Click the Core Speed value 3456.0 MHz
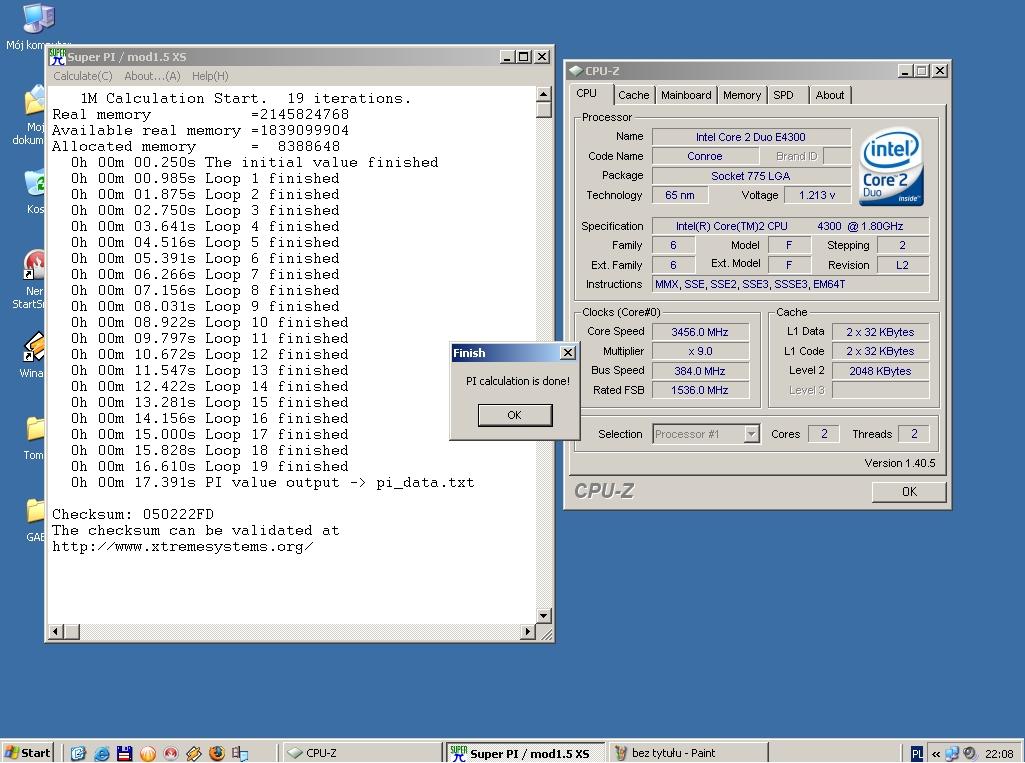 (x=700, y=331)
